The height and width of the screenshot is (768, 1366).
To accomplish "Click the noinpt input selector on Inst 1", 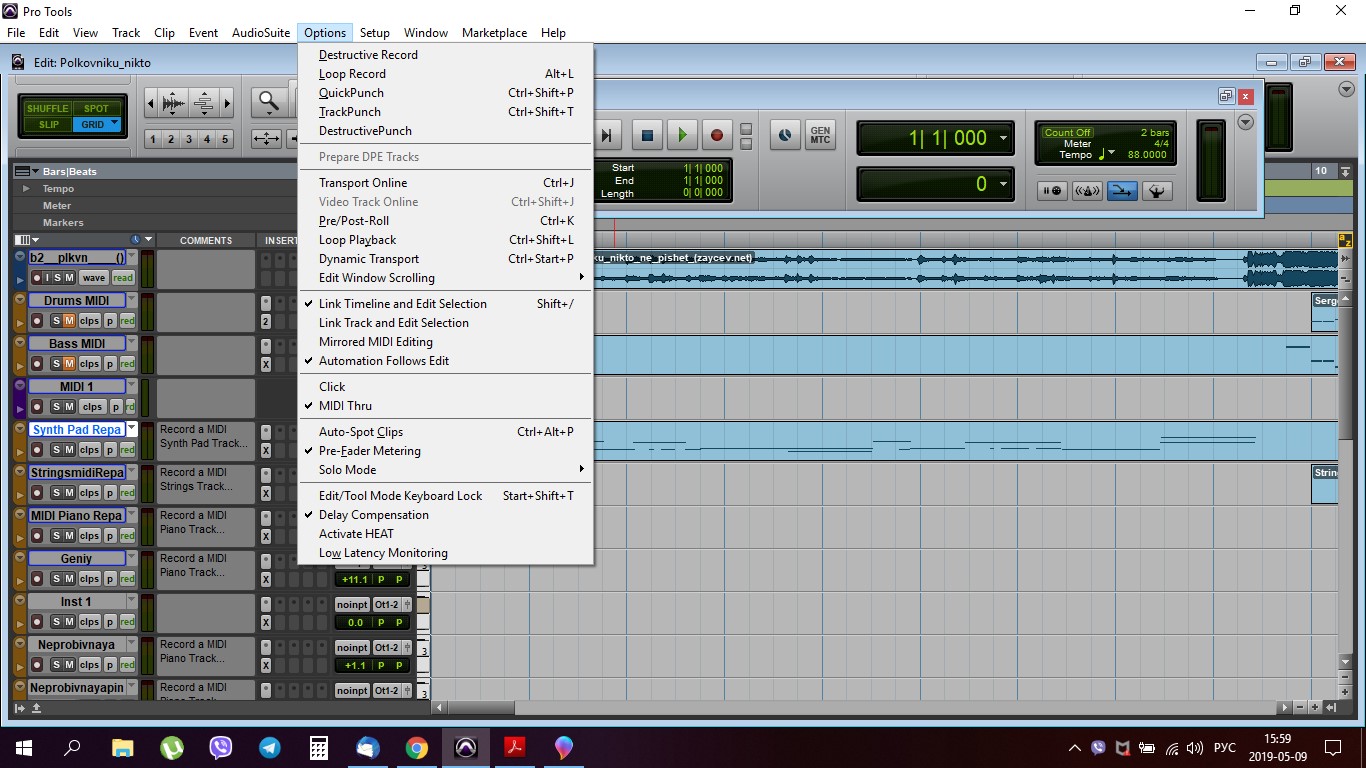I will tap(352, 605).
